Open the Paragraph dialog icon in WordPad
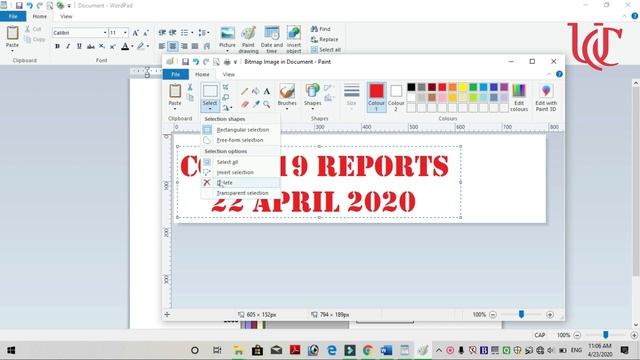 pyautogui.click(x=207, y=46)
